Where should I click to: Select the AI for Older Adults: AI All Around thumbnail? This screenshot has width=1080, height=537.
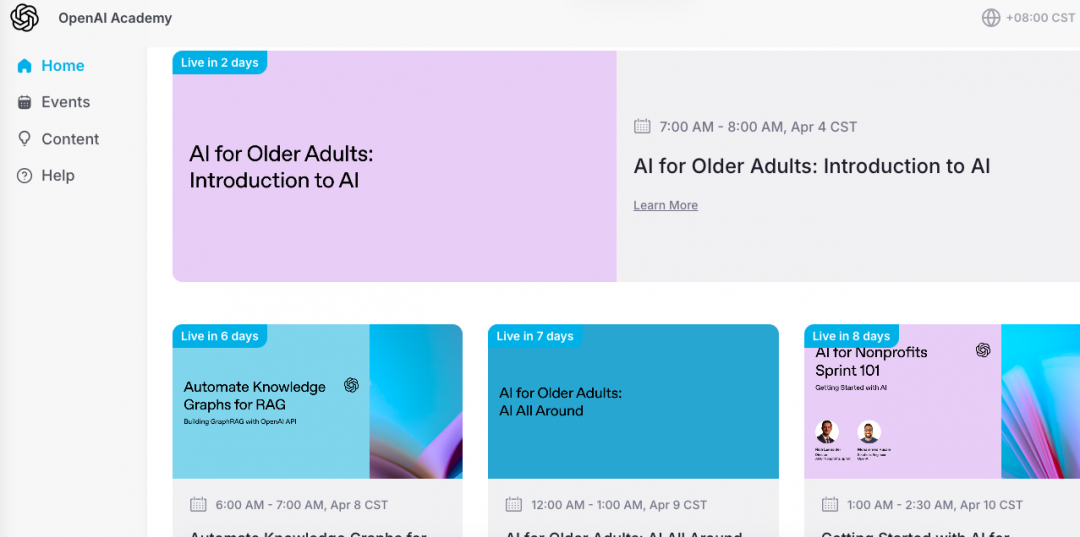click(633, 401)
